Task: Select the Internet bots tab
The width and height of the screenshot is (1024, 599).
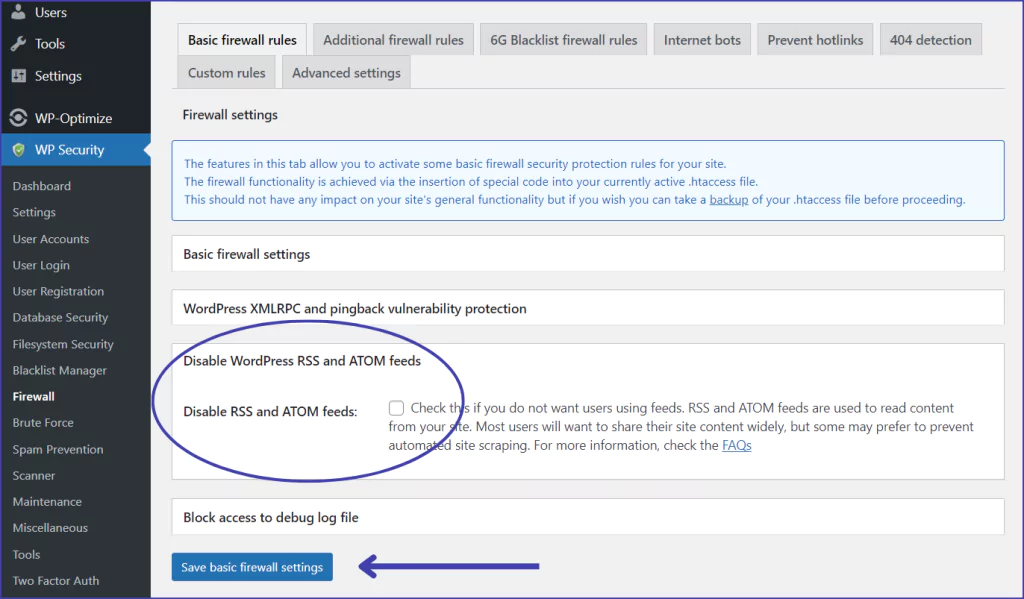Action: [702, 40]
